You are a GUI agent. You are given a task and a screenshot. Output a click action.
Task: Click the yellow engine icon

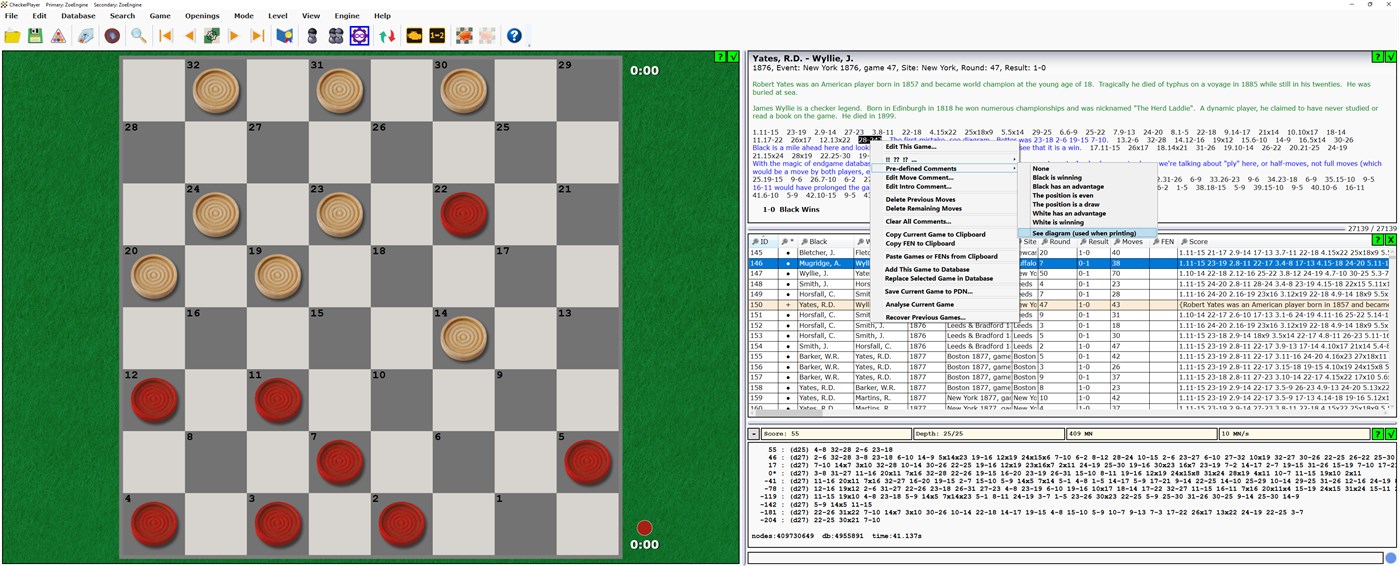(414, 36)
